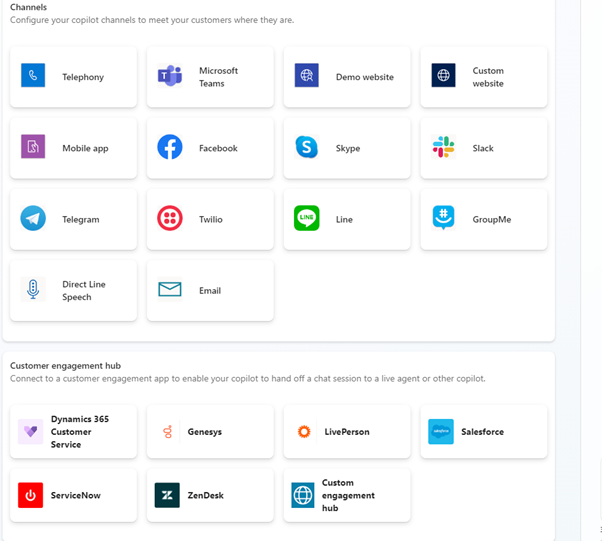Screen dimensions: 602x541
Task: Choose the ServiceNow hub label
Action: pos(76,495)
